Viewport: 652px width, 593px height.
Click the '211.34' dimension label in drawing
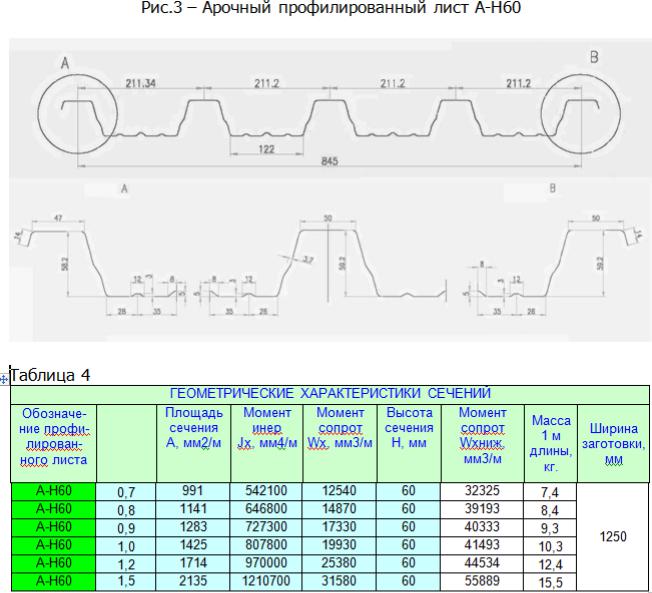click(x=141, y=83)
